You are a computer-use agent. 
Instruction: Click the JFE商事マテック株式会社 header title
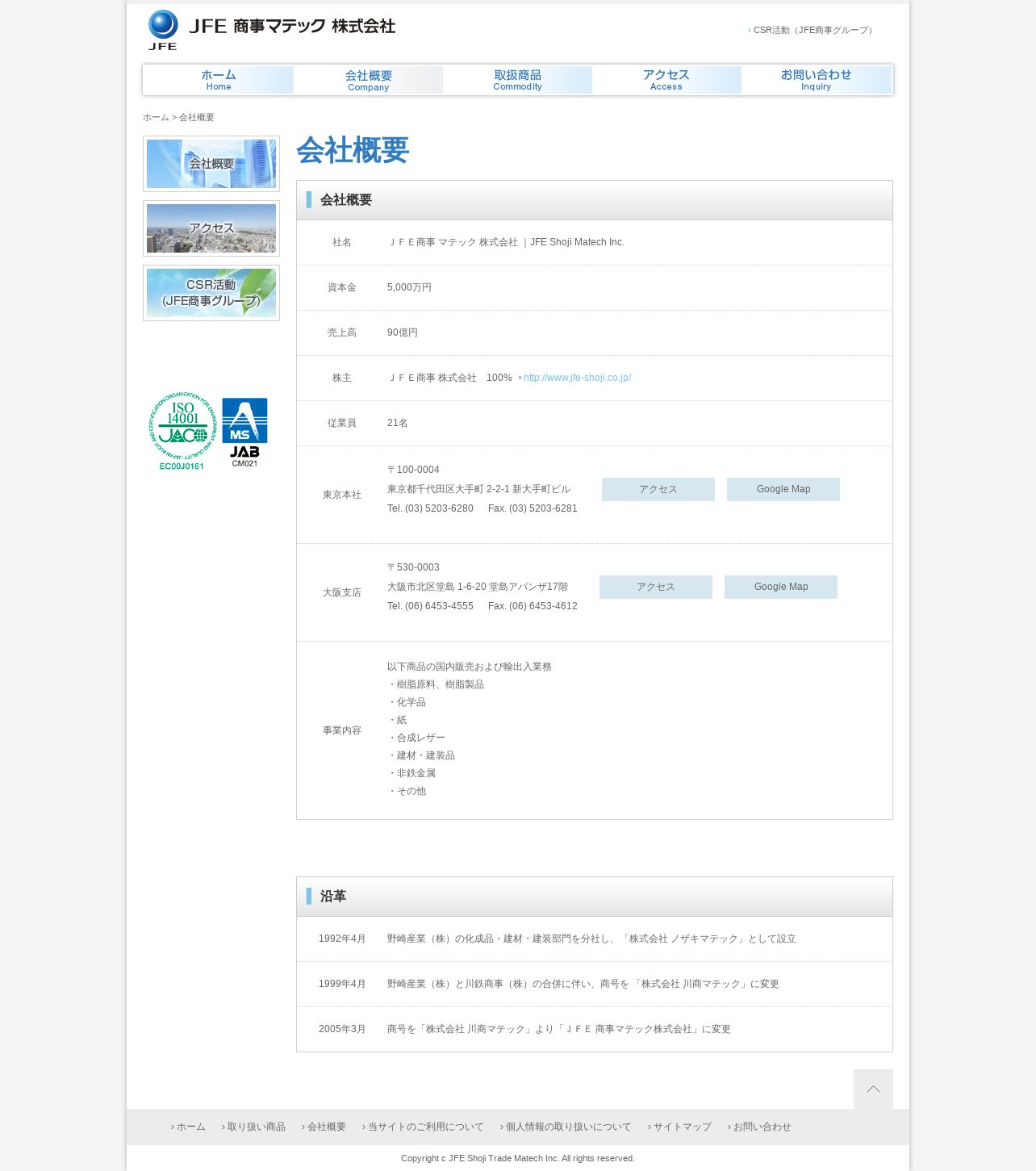(292, 27)
